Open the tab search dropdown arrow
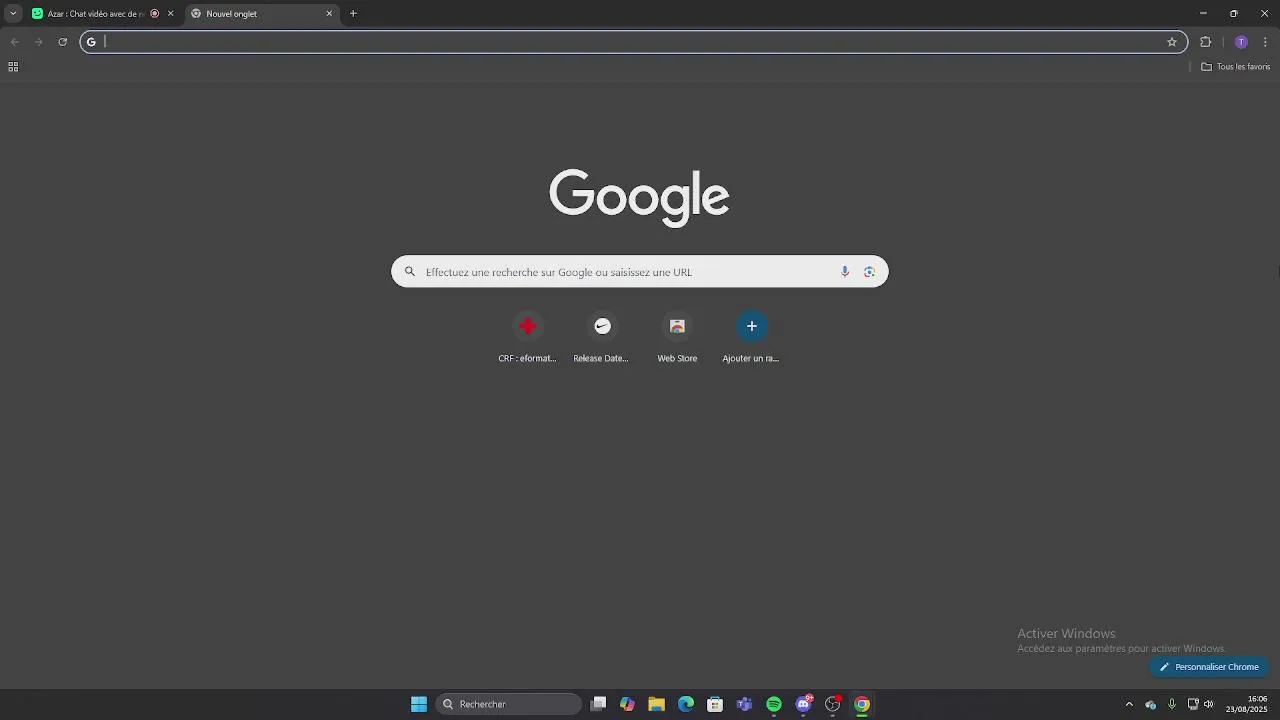Viewport: 1280px width, 720px height. [x=13, y=14]
